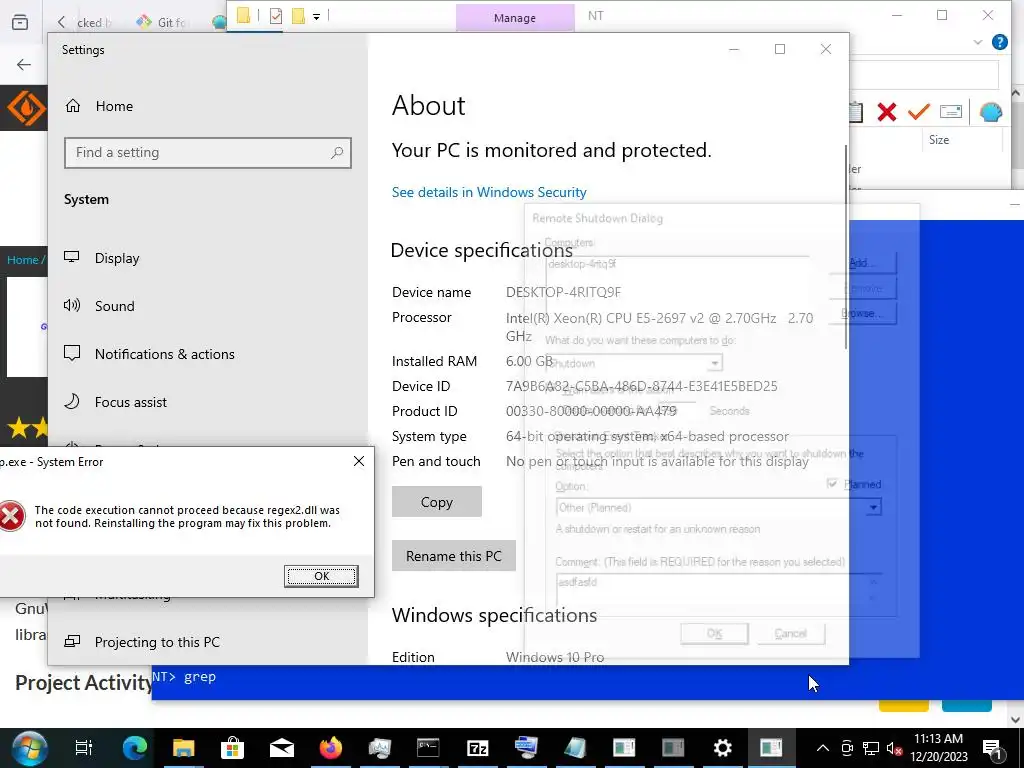Click red X delete icon in Explorer toolbar
1024x768 pixels.
coord(886,112)
